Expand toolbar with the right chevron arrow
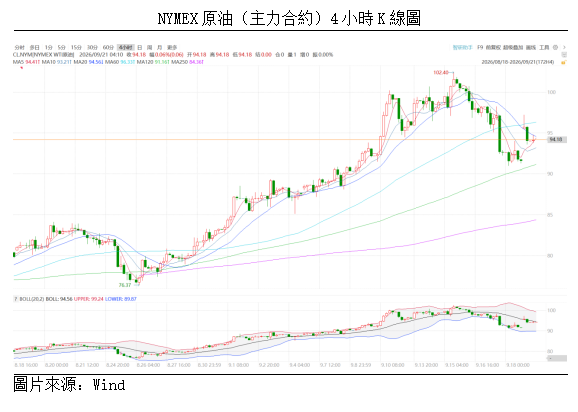 pyautogui.click(x=564, y=48)
